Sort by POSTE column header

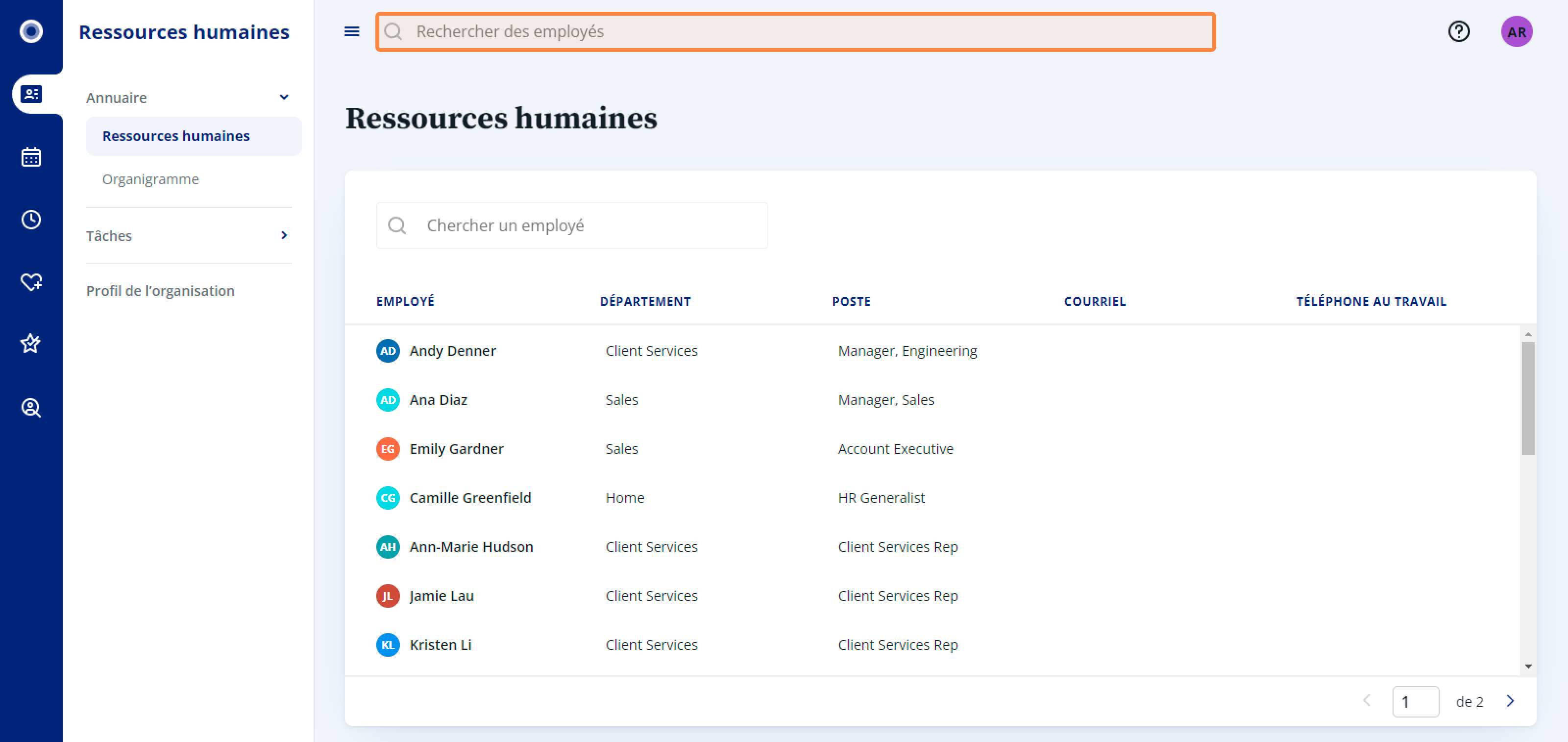pos(851,302)
